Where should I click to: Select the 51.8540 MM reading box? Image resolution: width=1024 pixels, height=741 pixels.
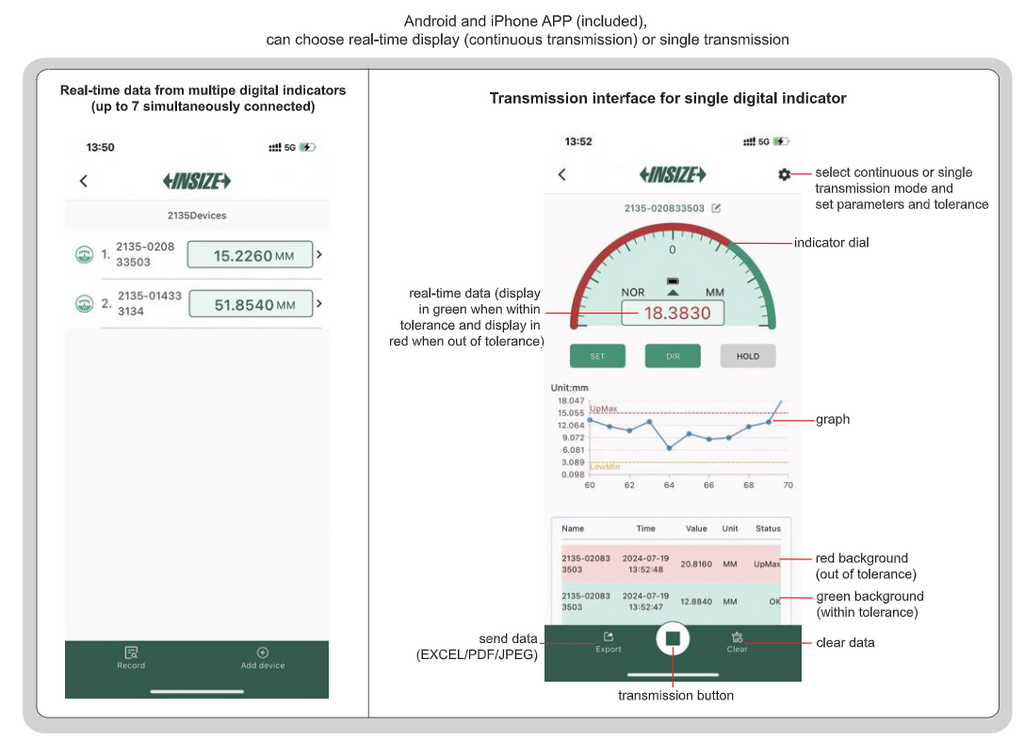click(251, 304)
